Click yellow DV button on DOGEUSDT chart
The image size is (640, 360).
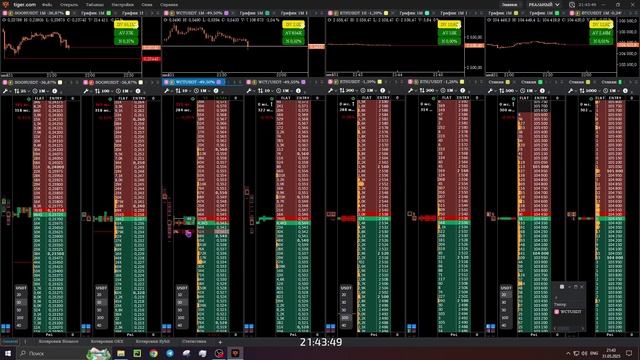click(x=126, y=25)
